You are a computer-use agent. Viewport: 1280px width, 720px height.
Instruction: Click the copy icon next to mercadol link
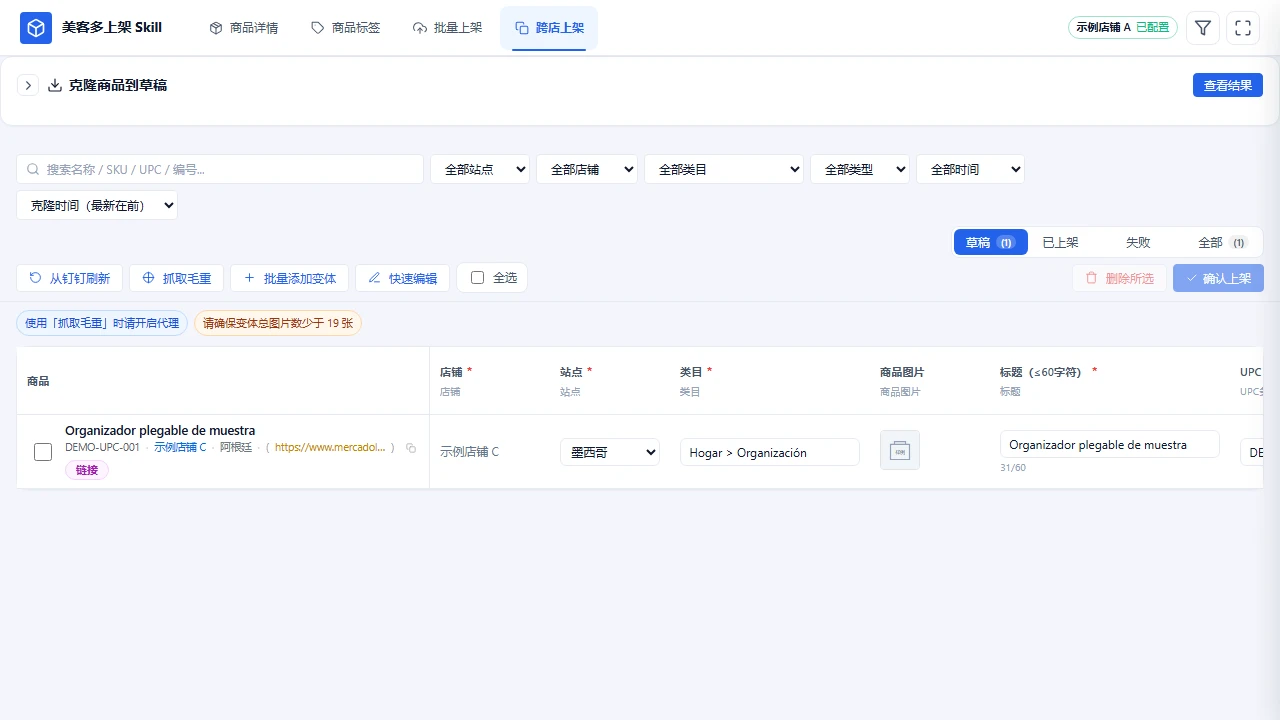click(411, 448)
